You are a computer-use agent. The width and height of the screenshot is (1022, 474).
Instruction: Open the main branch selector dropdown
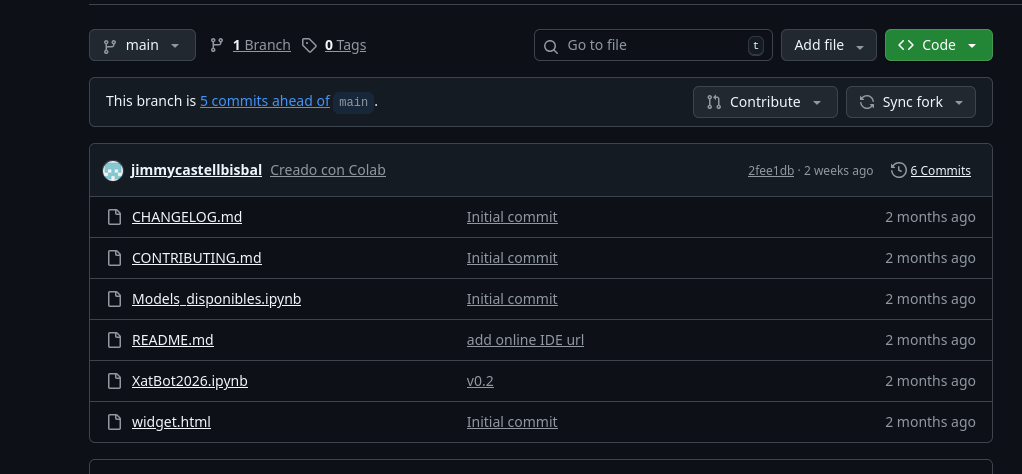click(142, 45)
